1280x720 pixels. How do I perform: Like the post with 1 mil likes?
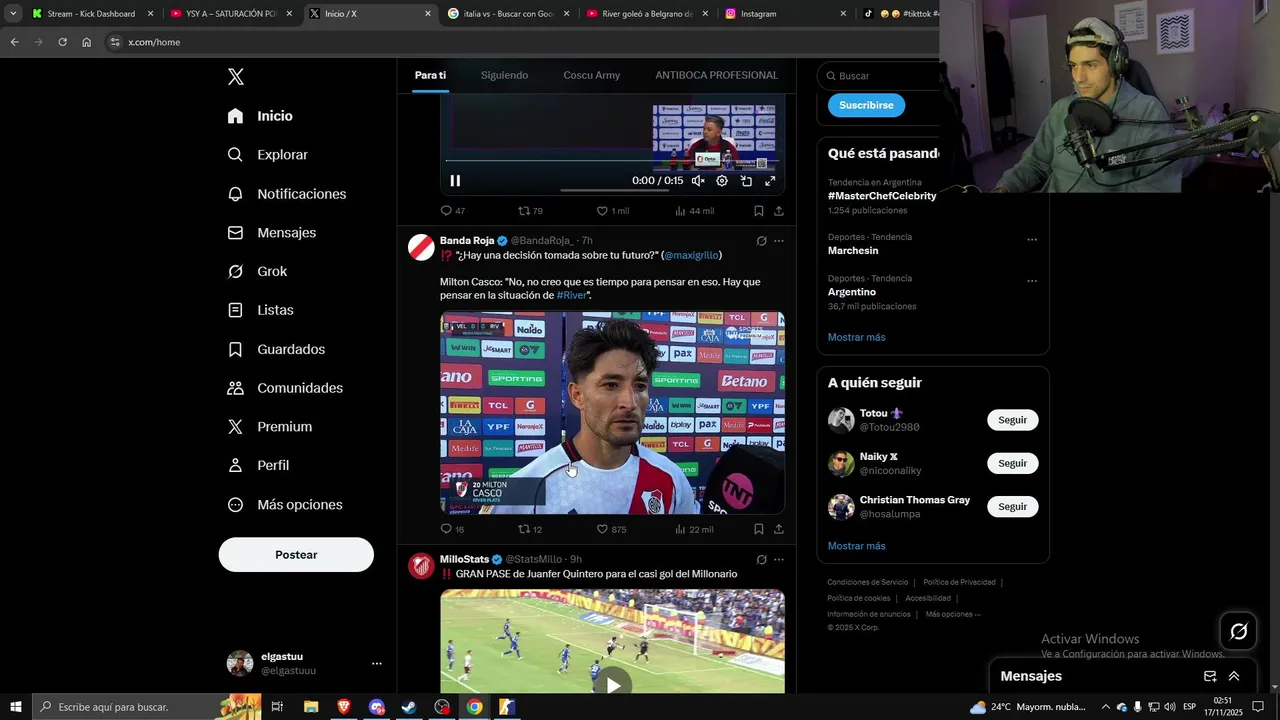point(613,211)
